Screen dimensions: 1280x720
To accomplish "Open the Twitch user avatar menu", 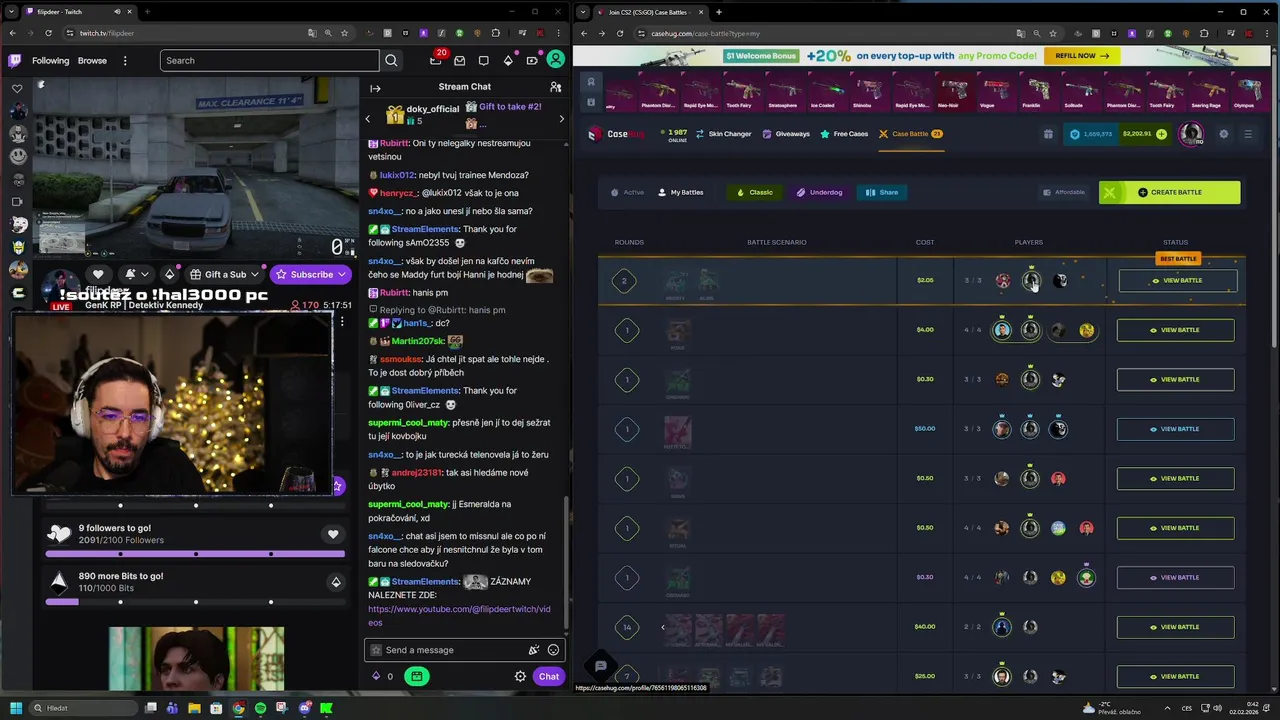I will [x=556, y=60].
